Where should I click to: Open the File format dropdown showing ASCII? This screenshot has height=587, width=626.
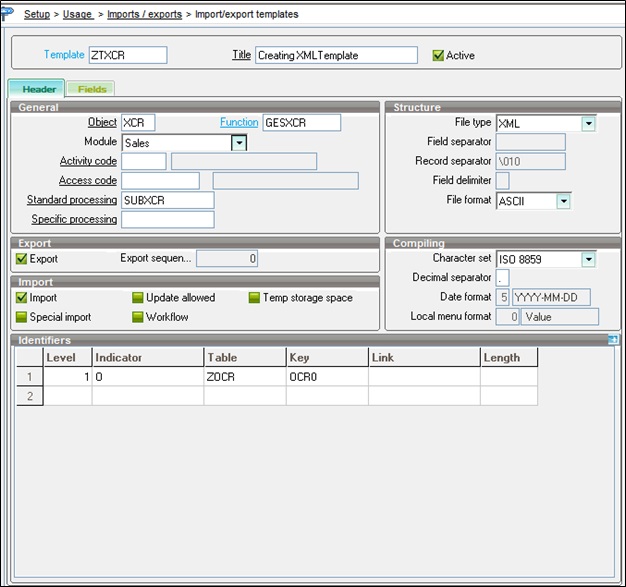(x=563, y=201)
